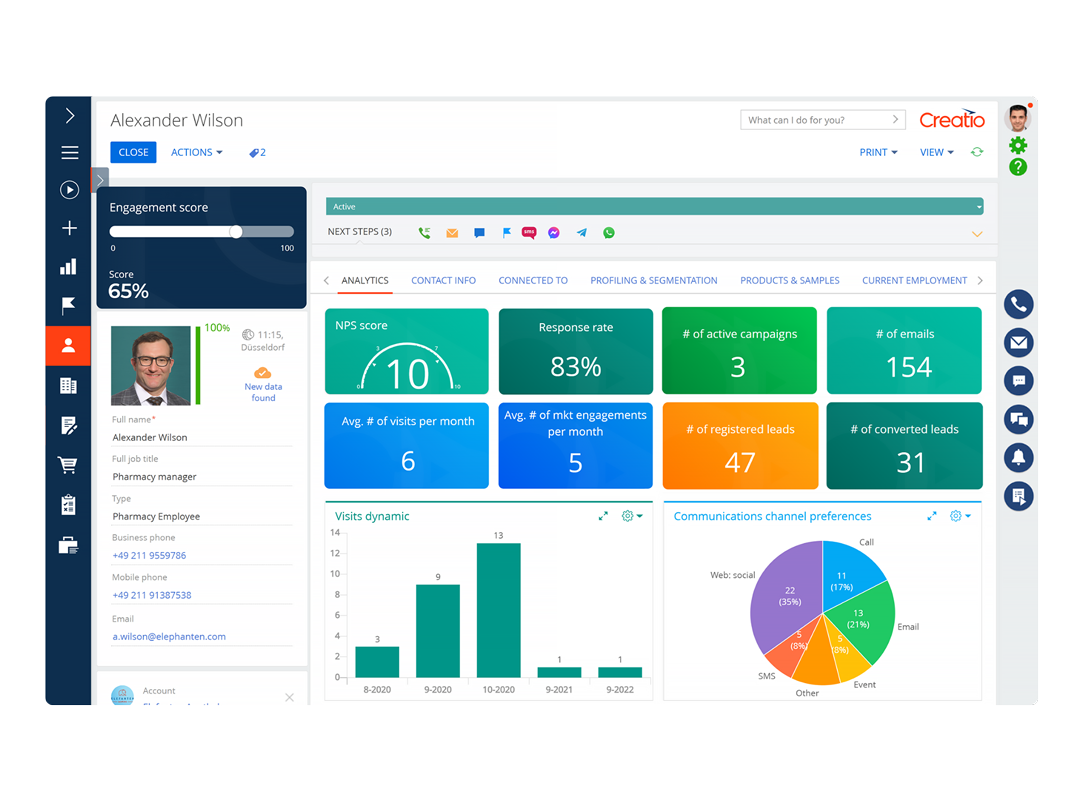Expand the NEXT STEPS section chevron
This screenshot has width=1082, height=800.
(976, 231)
